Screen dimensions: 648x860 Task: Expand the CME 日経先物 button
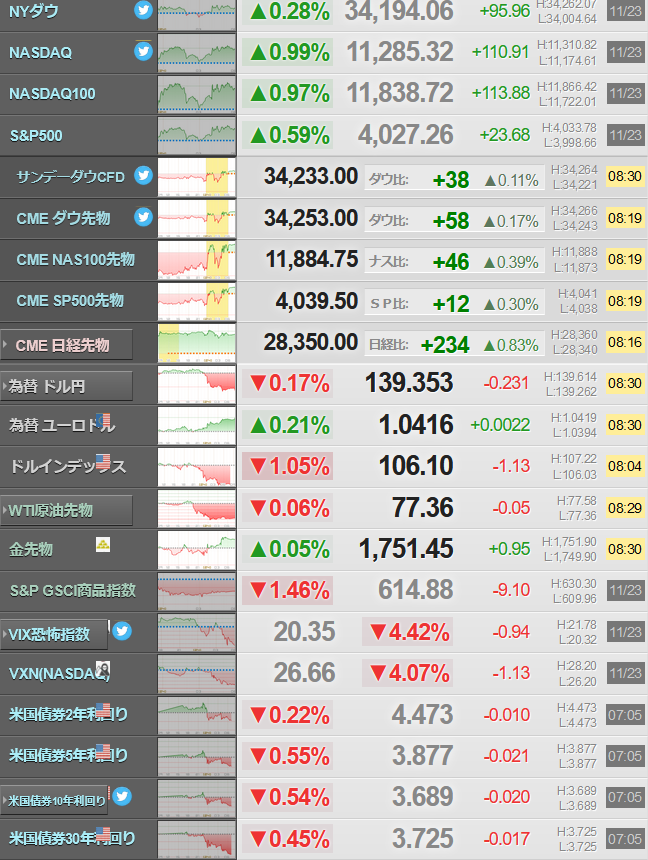tap(66, 345)
